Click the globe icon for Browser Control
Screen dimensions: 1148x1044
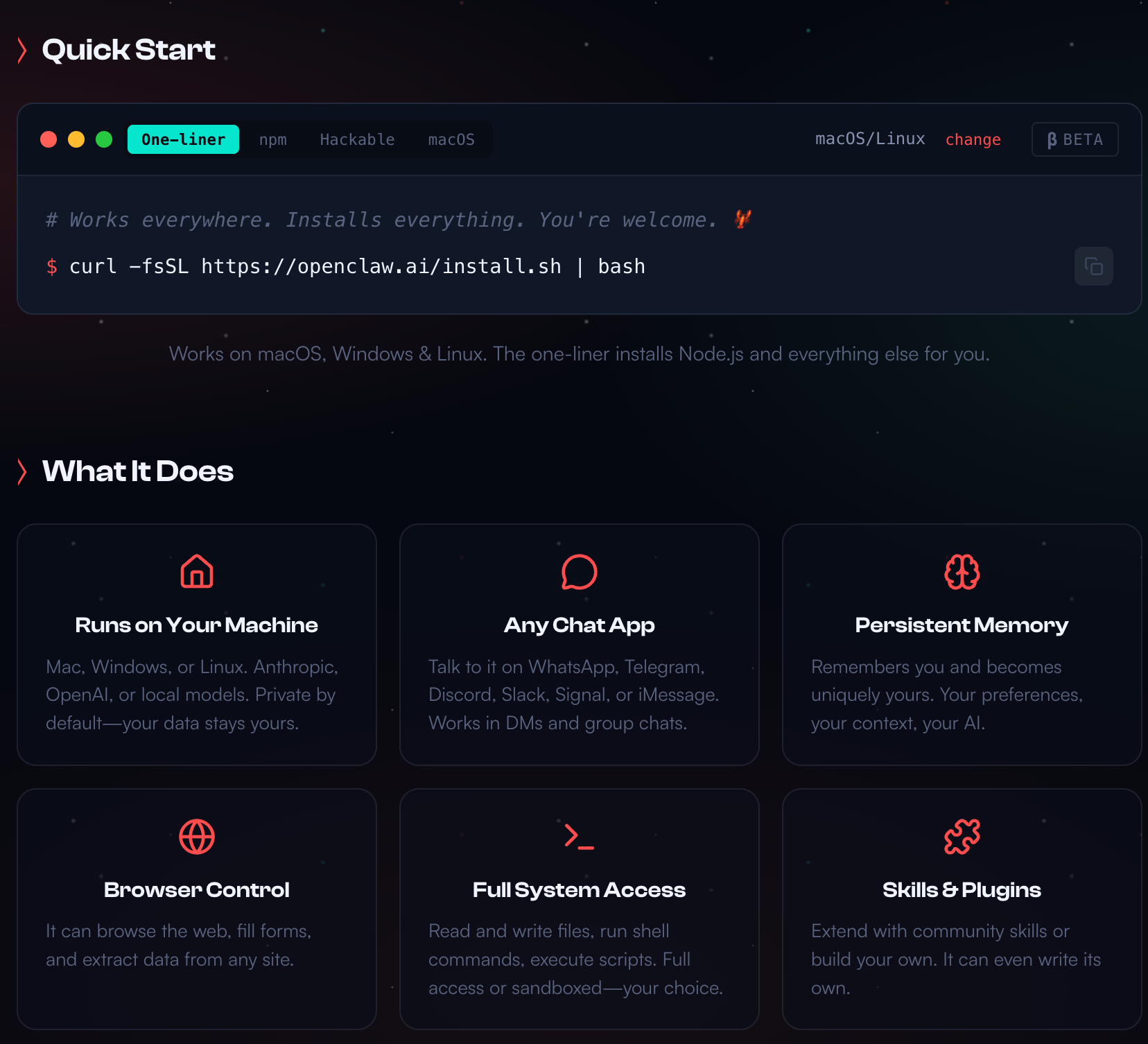click(x=197, y=837)
